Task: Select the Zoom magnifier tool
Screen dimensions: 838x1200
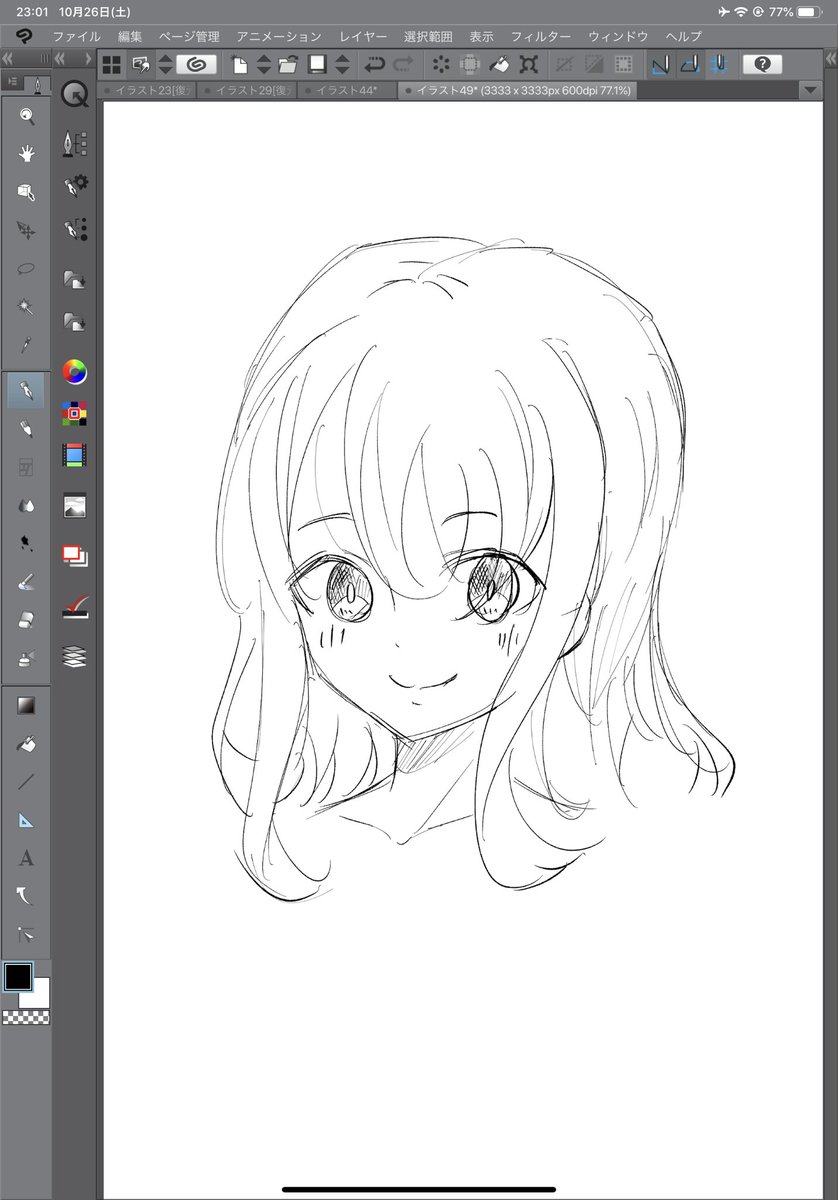Action: tap(26, 117)
